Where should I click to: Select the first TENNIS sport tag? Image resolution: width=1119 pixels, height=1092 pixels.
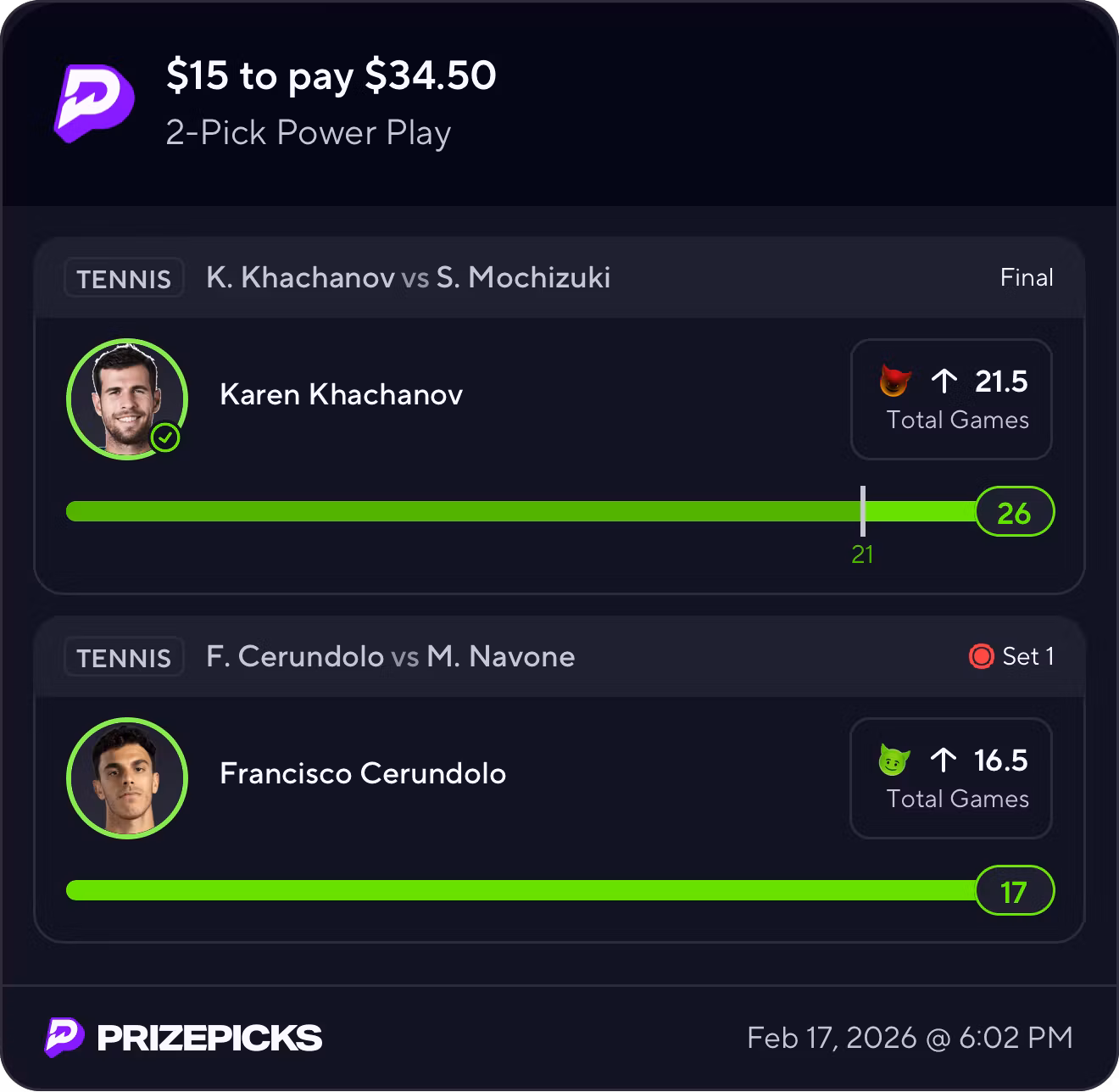(x=124, y=278)
